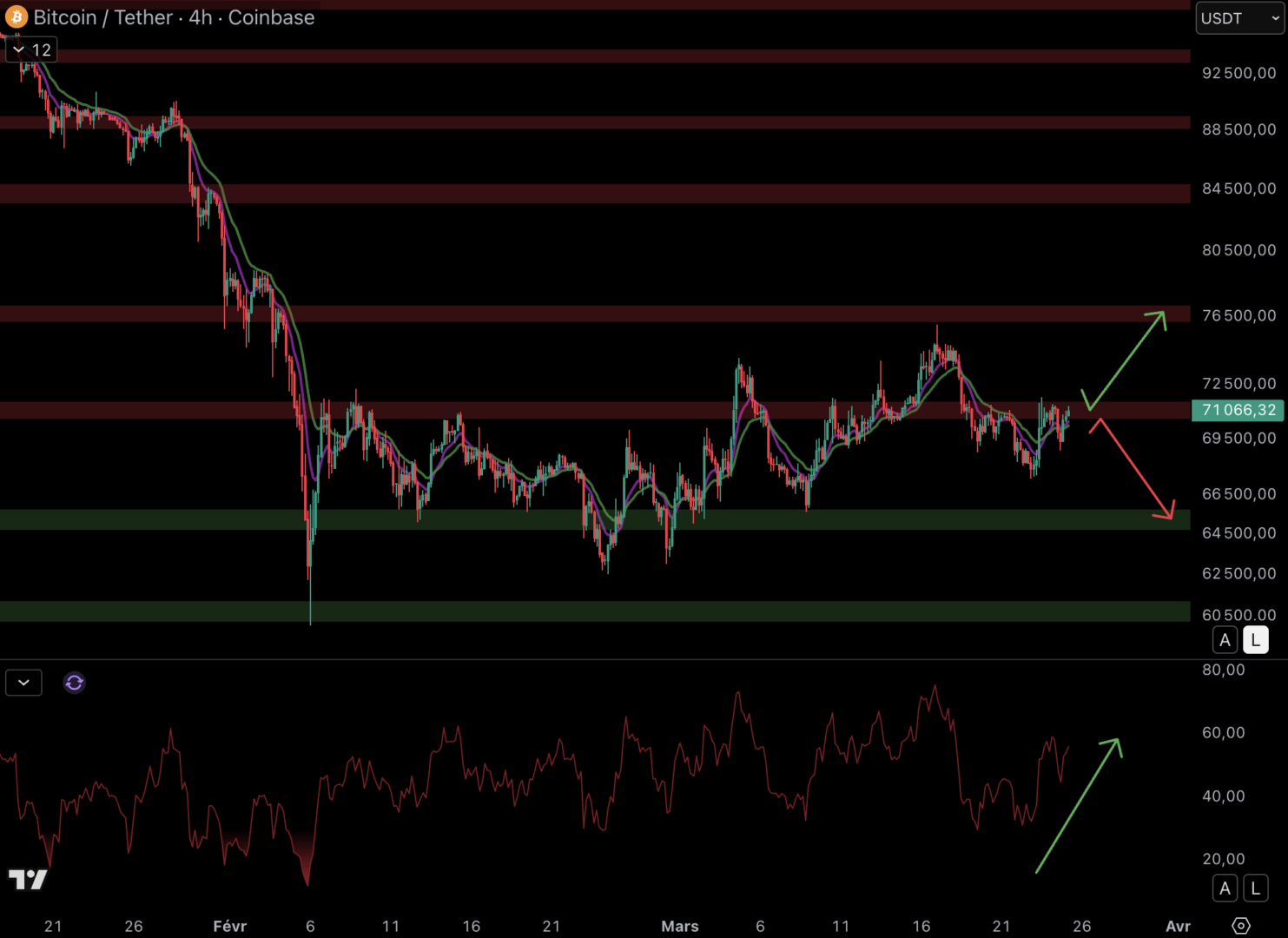Viewport: 1288px width, 938px height.
Task: Click the current price label 71 066,32
Action: click(1238, 410)
